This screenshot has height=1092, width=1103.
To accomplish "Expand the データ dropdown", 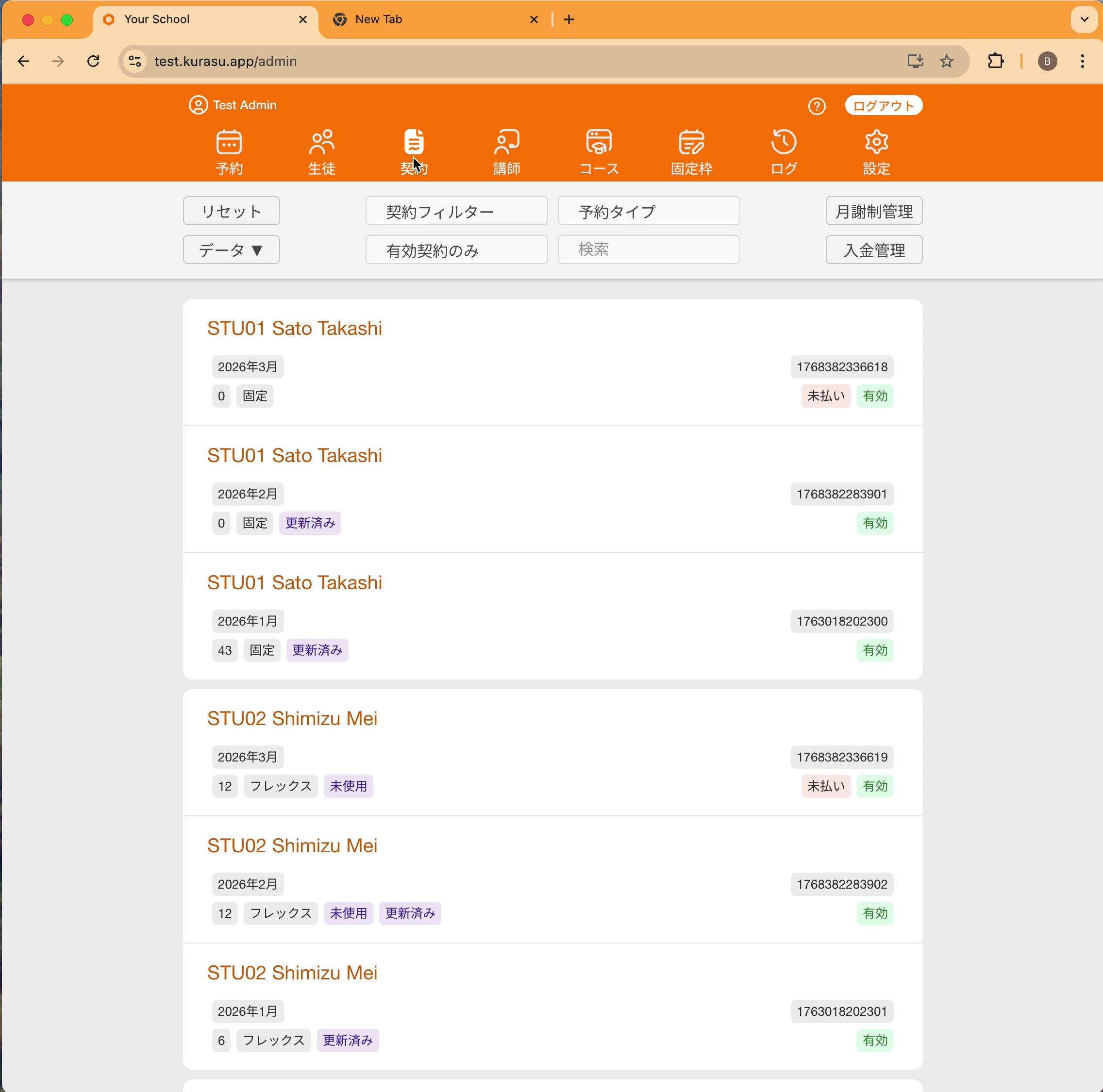I will (x=231, y=250).
